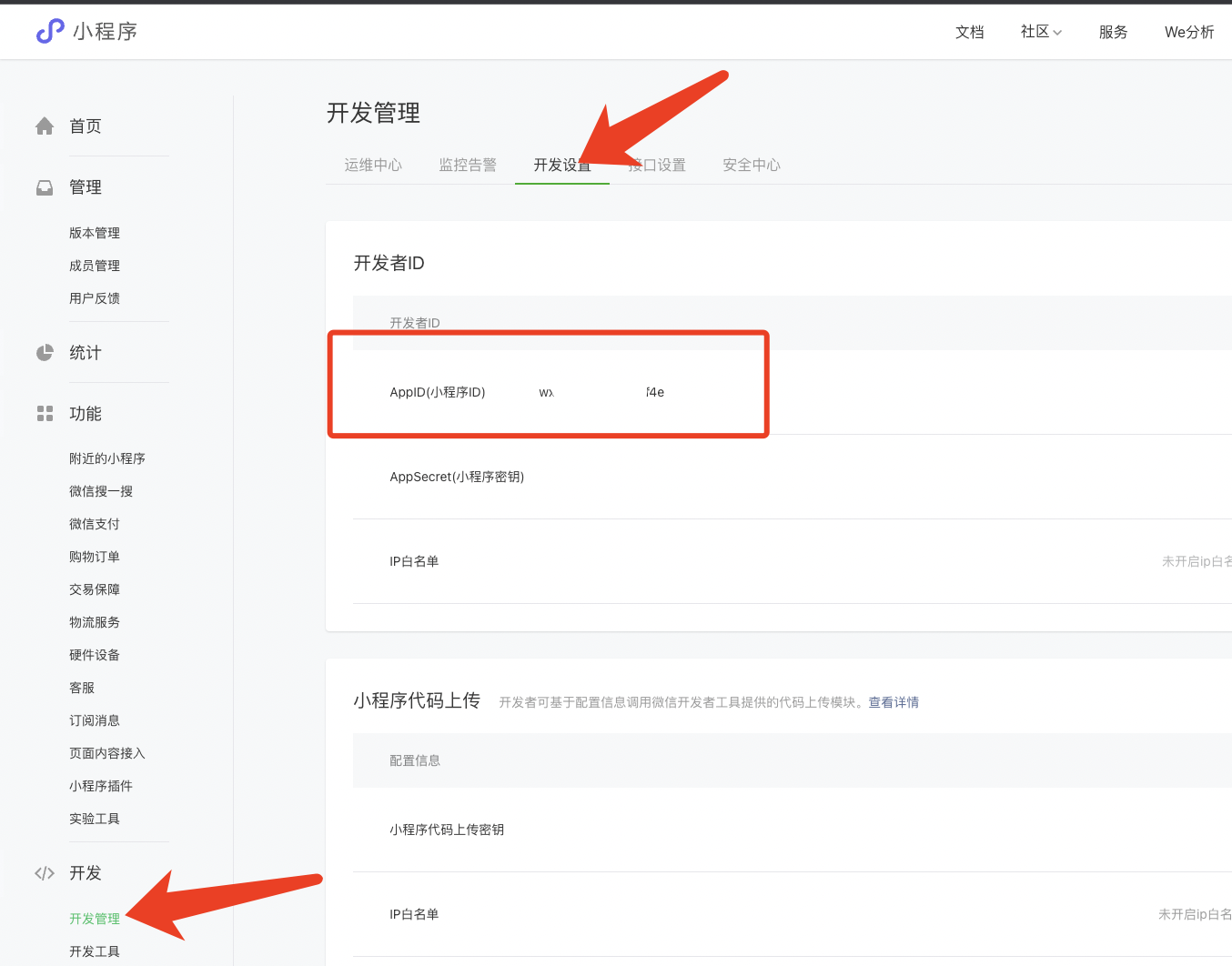This screenshot has height=966, width=1232.
Task: Click the pie chart icon beside 统计
Action: click(45, 353)
